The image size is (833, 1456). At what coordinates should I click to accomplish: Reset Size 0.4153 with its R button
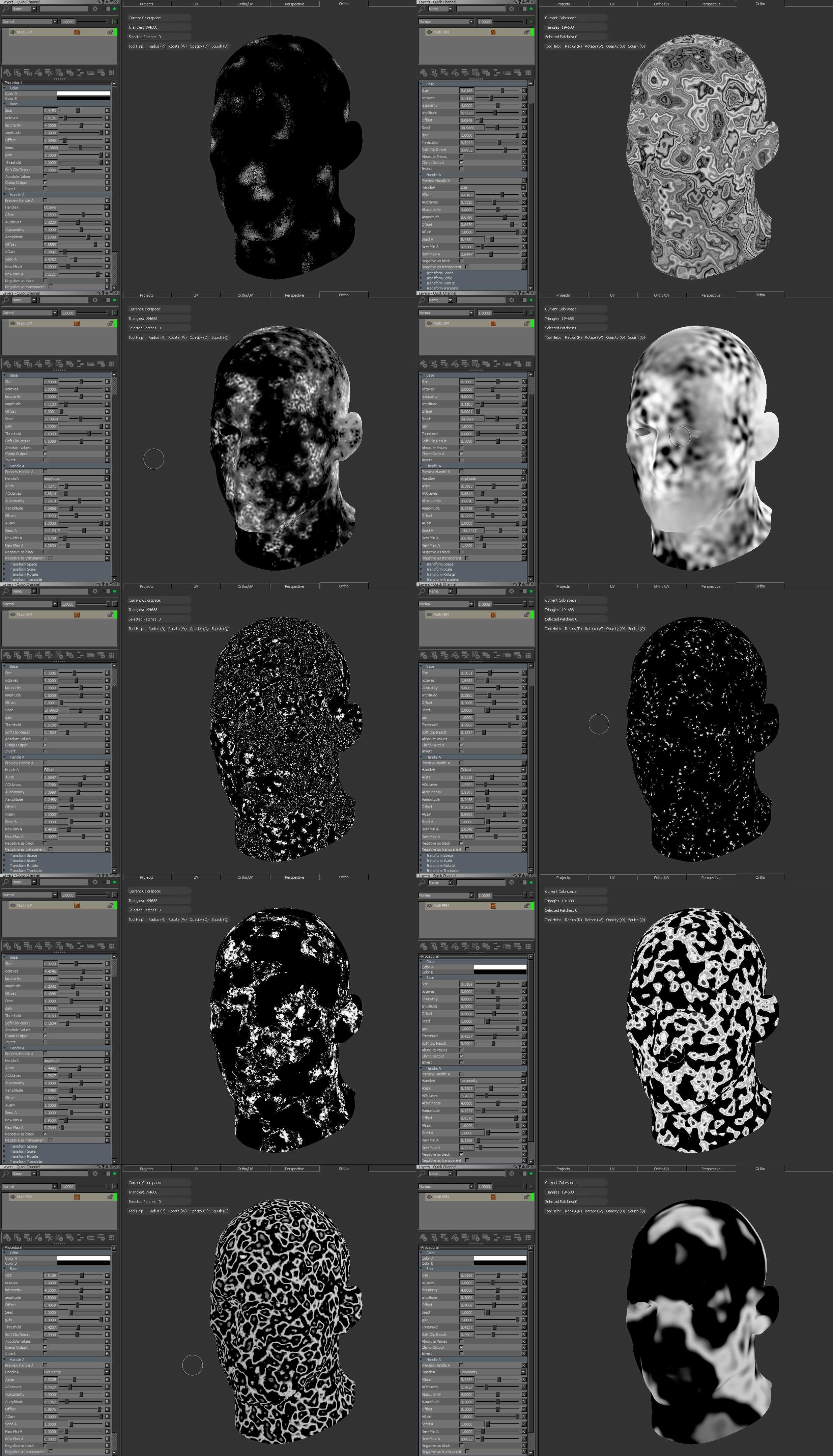pyautogui.click(x=107, y=110)
